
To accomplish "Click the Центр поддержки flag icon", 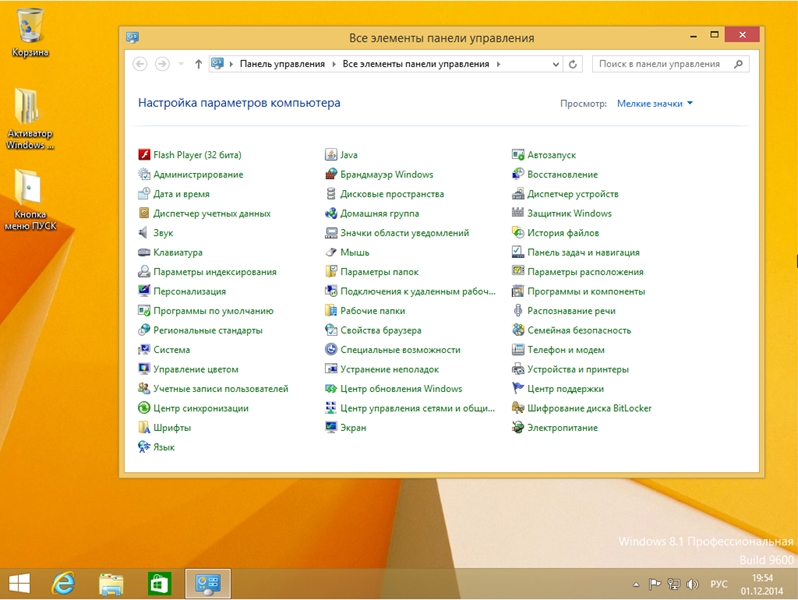I will tap(518, 388).
